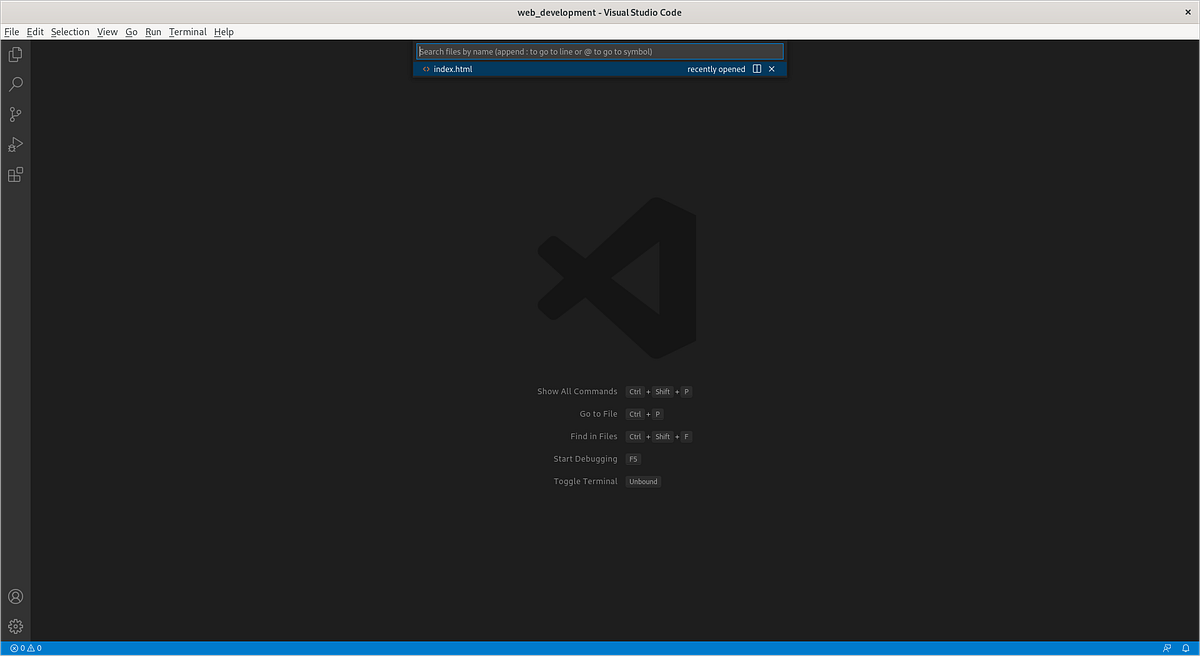Show notifications via status bar bell

click(x=1186, y=648)
